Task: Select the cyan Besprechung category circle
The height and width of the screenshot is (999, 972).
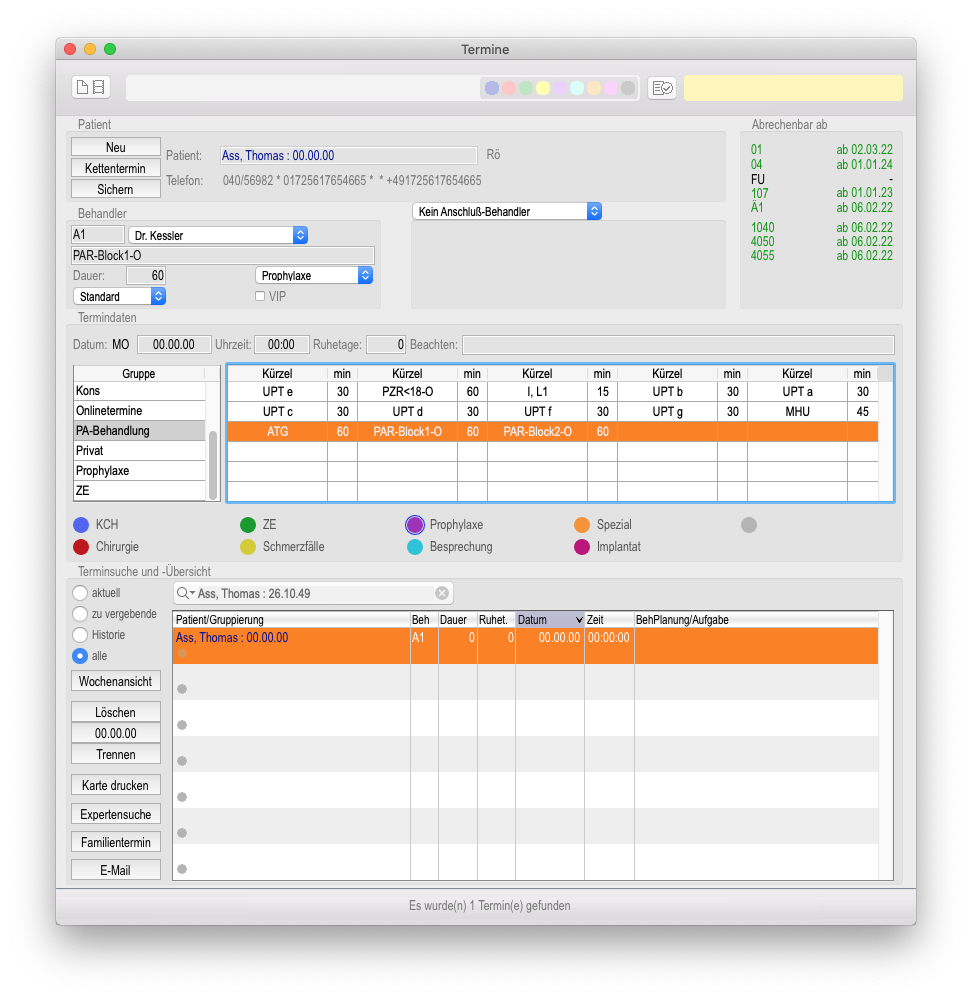Action: point(415,547)
